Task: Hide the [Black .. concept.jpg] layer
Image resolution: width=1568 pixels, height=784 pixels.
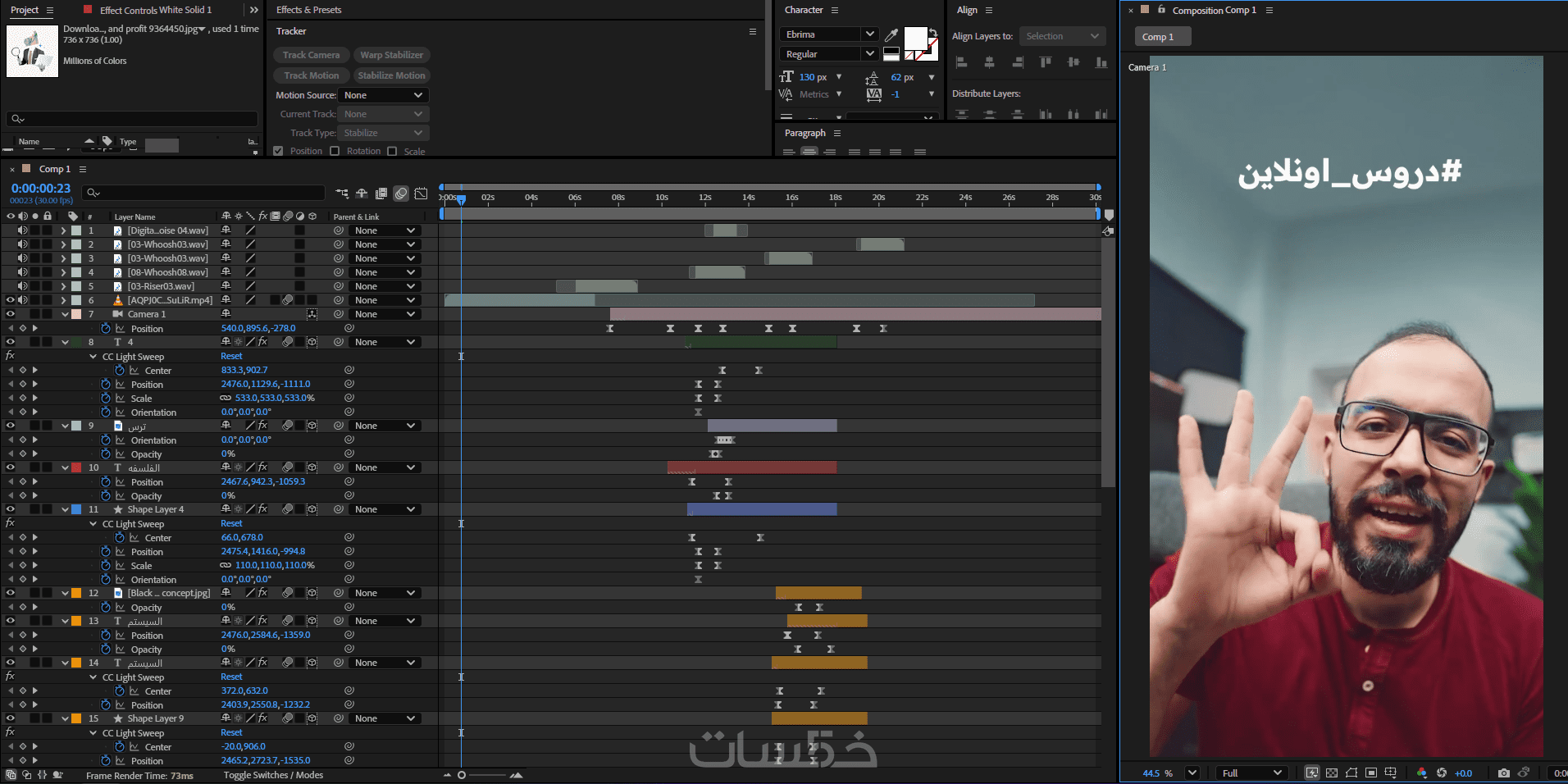Action: pos(11,593)
